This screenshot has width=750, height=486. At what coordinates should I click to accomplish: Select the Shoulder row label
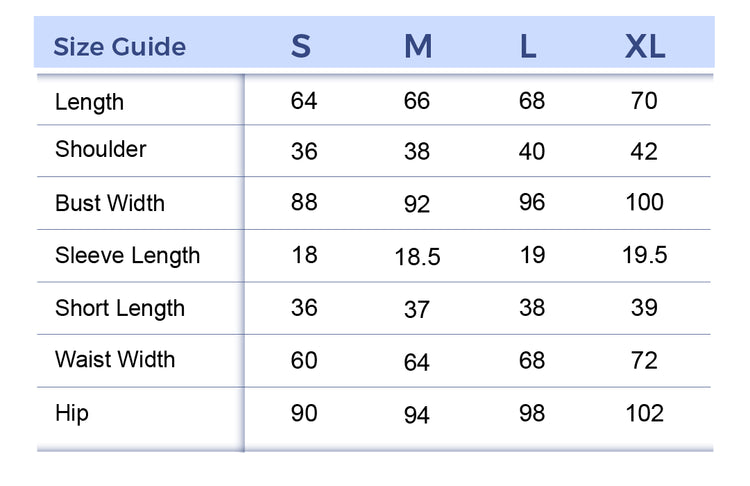pos(100,149)
